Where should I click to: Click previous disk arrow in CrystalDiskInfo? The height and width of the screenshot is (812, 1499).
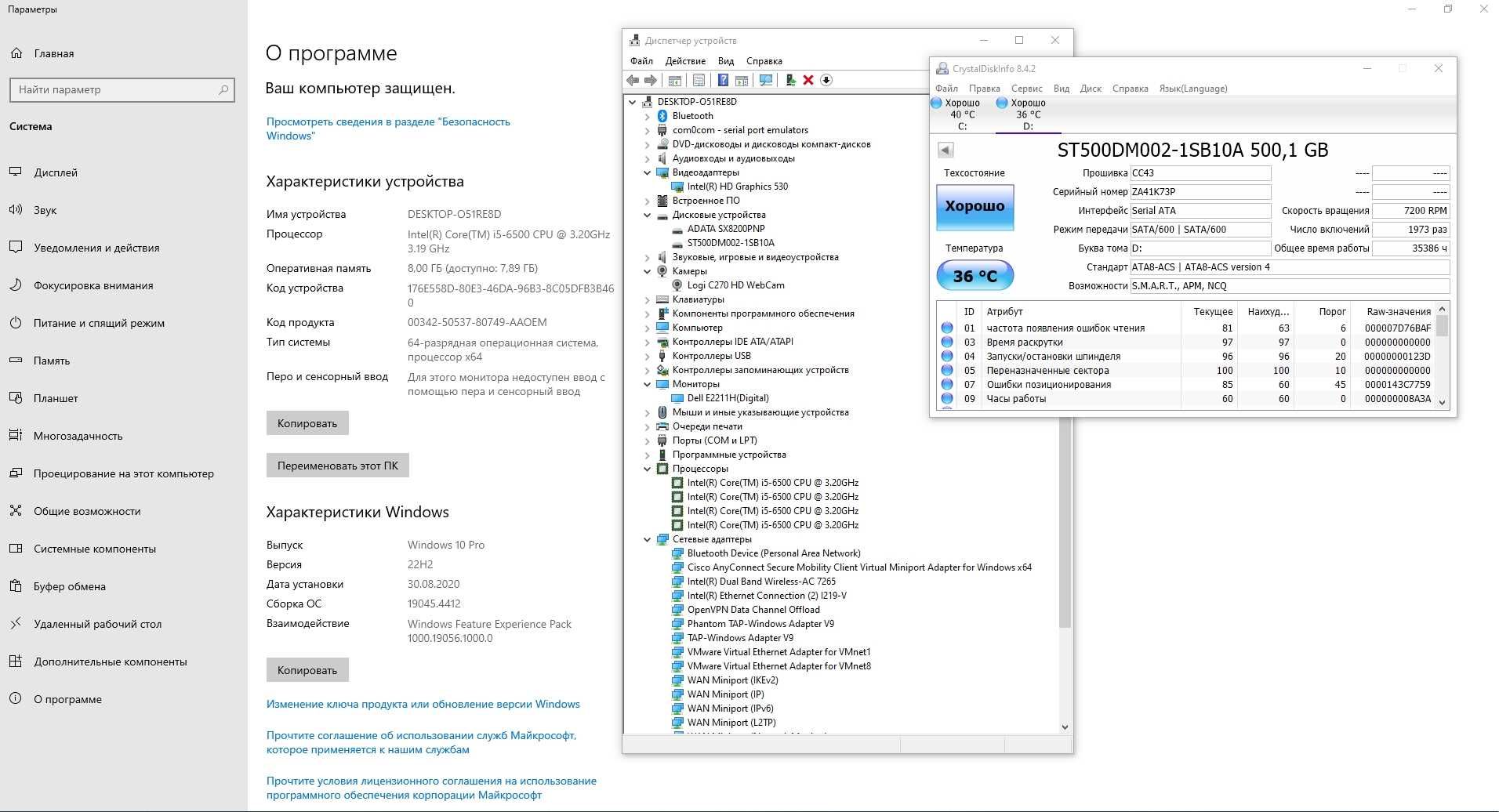tap(945, 150)
